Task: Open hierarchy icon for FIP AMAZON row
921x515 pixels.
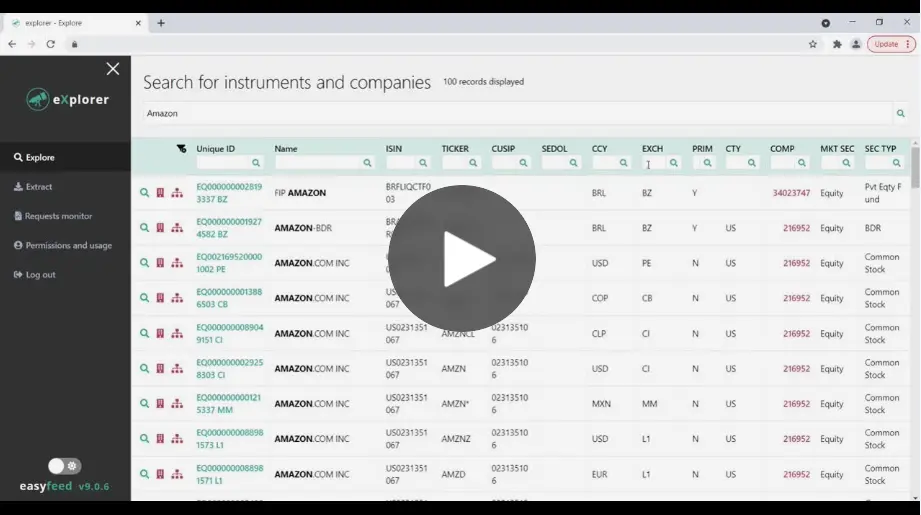Action: [x=177, y=193]
